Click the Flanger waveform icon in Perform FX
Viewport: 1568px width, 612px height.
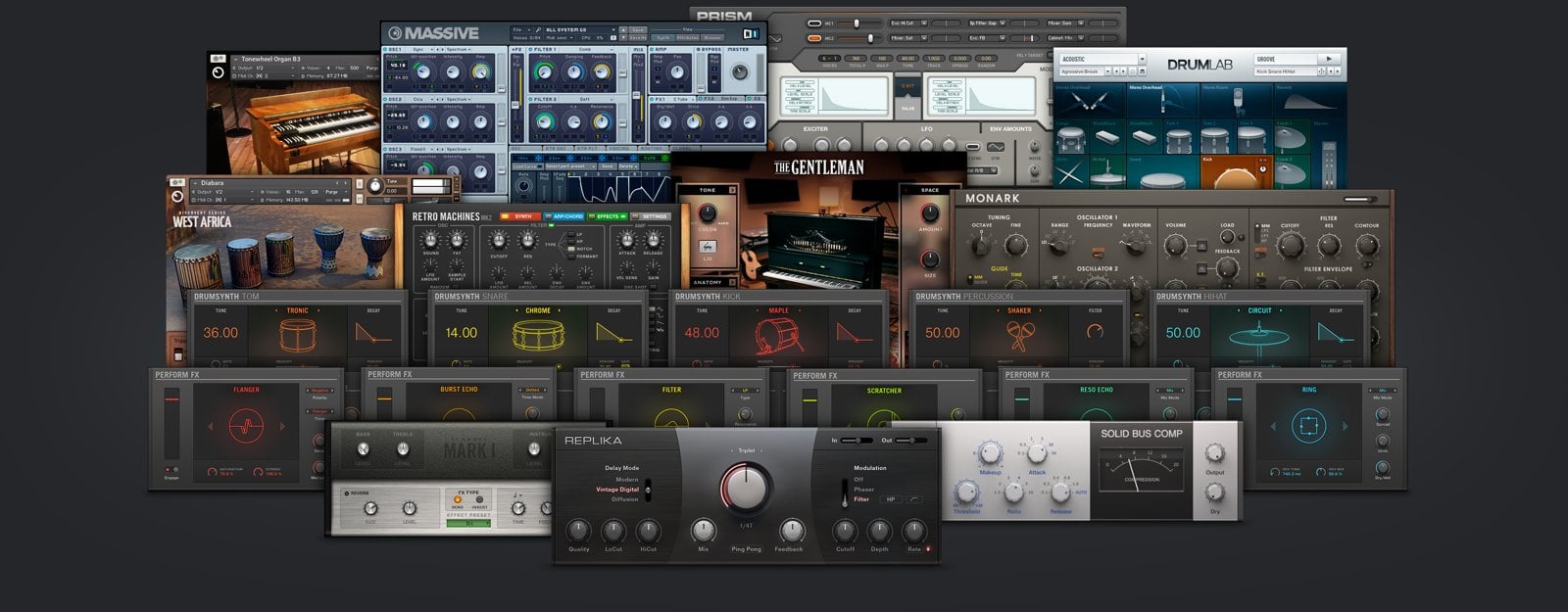[246, 427]
